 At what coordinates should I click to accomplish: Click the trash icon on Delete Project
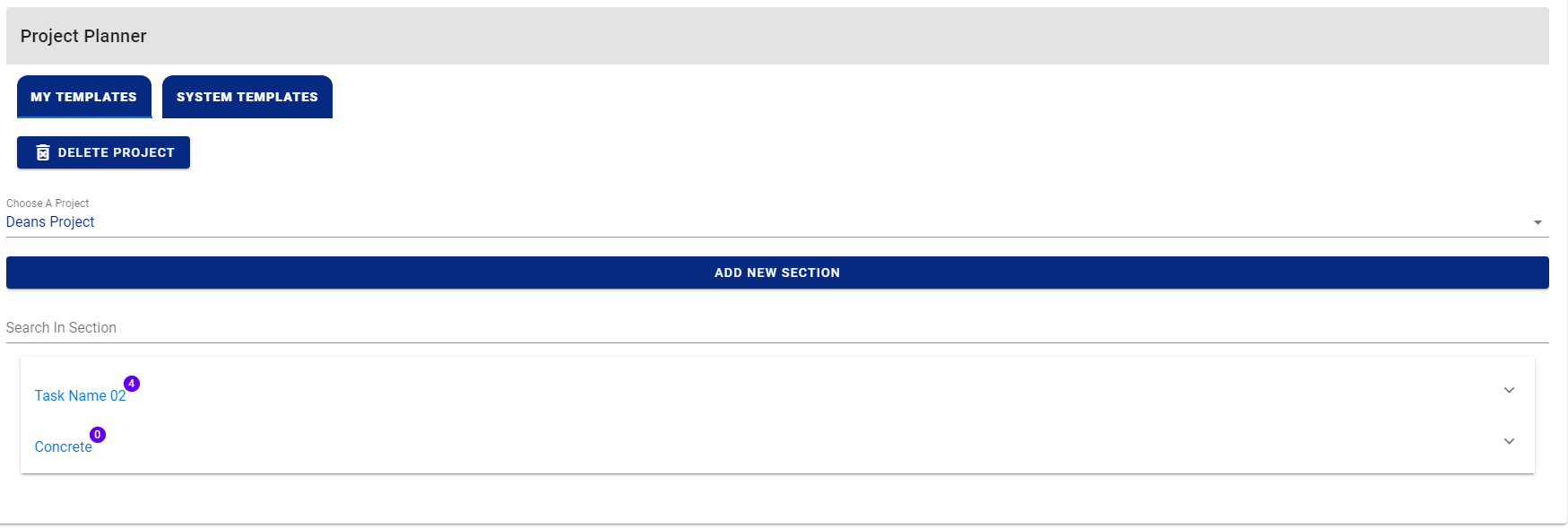(x=42, y=152)
